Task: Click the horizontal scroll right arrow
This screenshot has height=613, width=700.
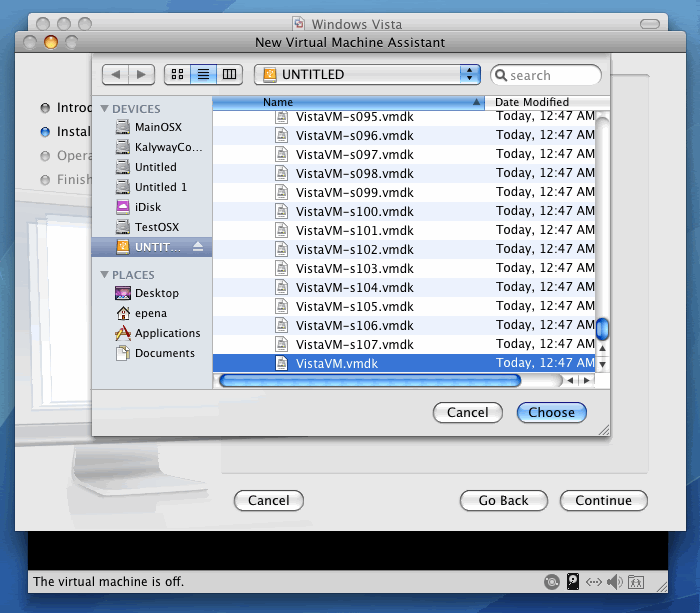Action: tap(587, 380)
